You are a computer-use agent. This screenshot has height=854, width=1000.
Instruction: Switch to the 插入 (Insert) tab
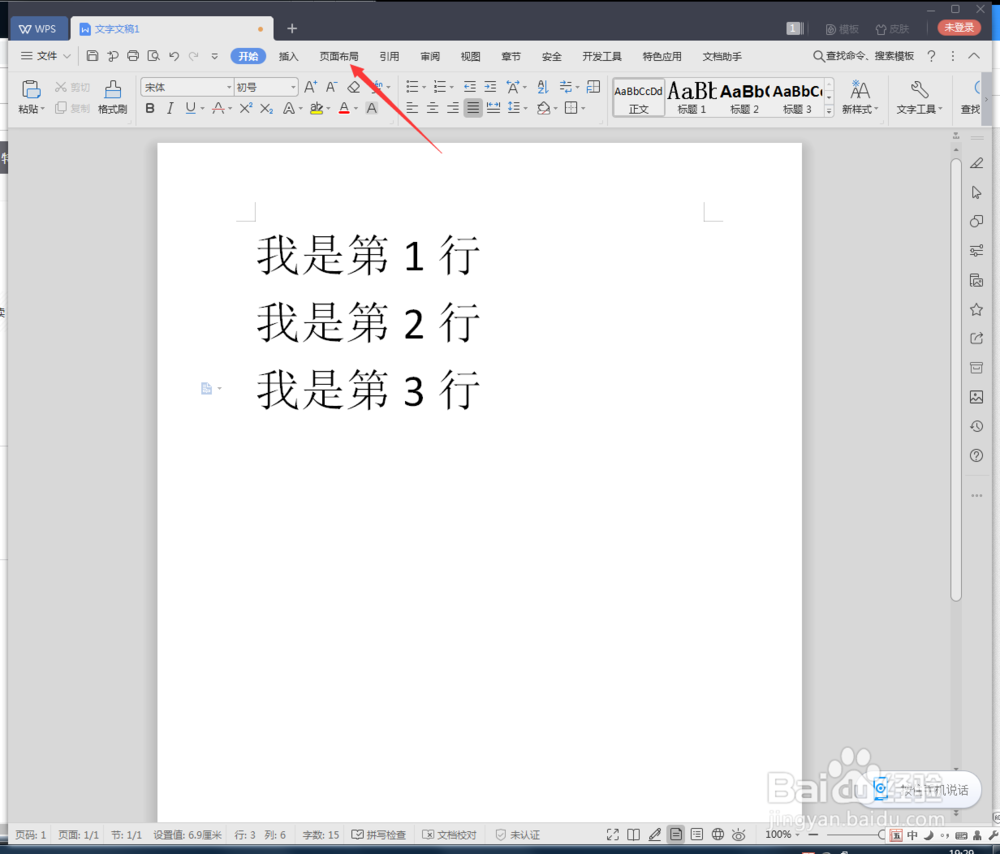(x=288, y=56)
